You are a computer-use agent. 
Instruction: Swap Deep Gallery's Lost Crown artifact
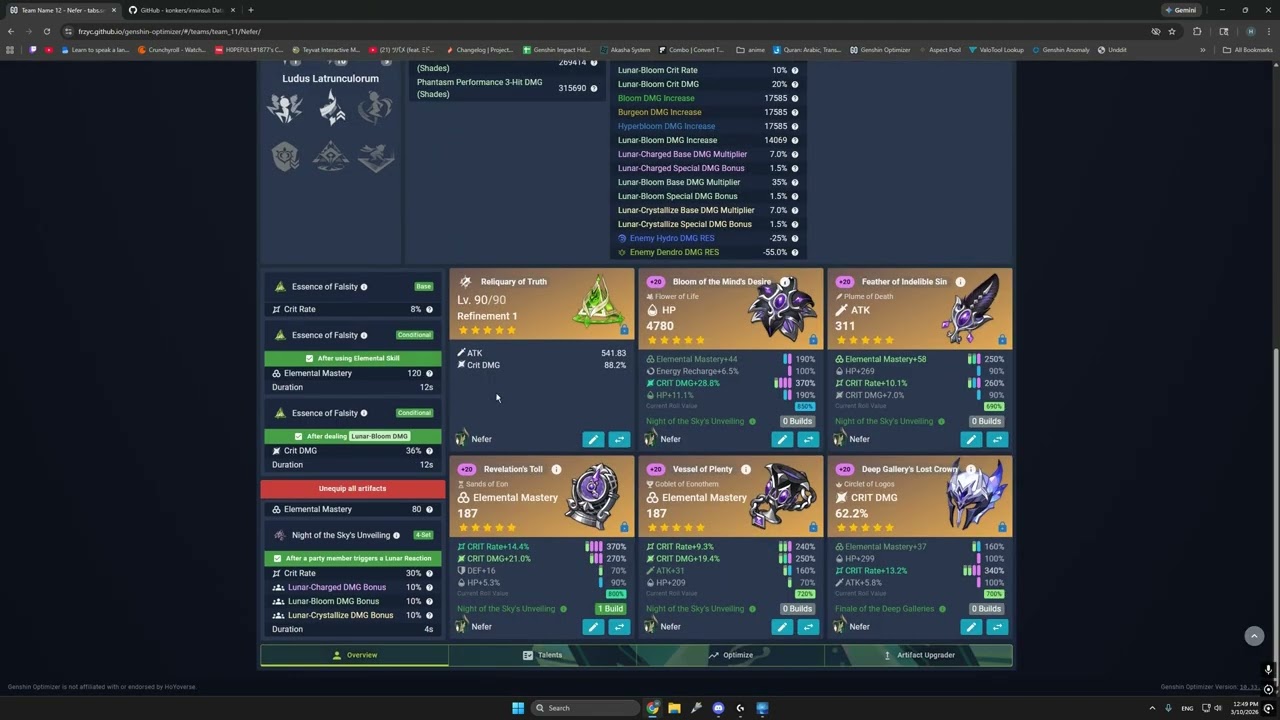pos(997,627)
